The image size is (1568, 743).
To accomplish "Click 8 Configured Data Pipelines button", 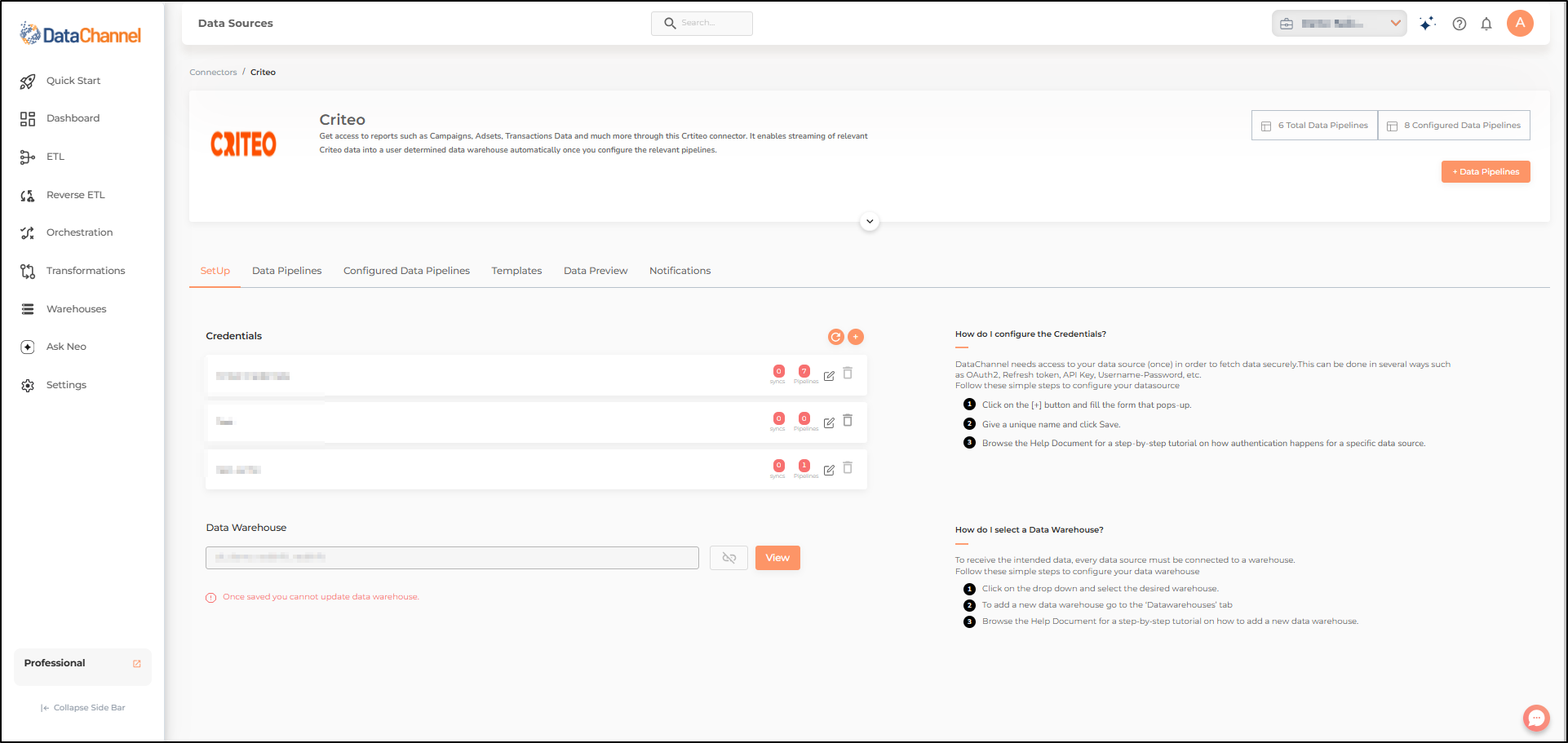I will tap(1454, 126).
